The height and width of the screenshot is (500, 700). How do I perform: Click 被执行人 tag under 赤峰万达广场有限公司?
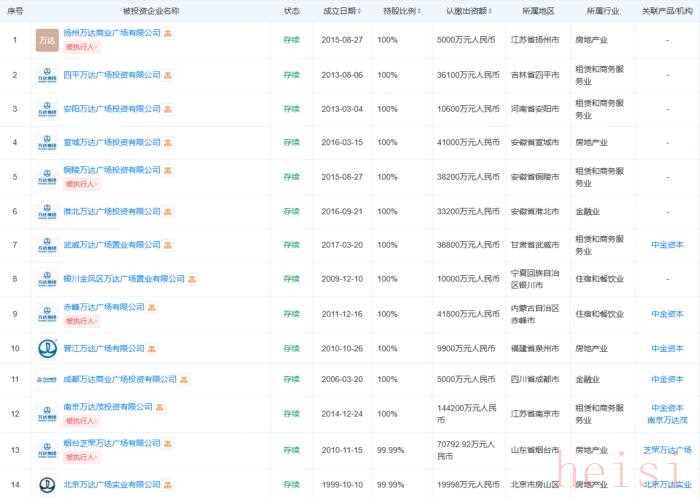[81, 321]
